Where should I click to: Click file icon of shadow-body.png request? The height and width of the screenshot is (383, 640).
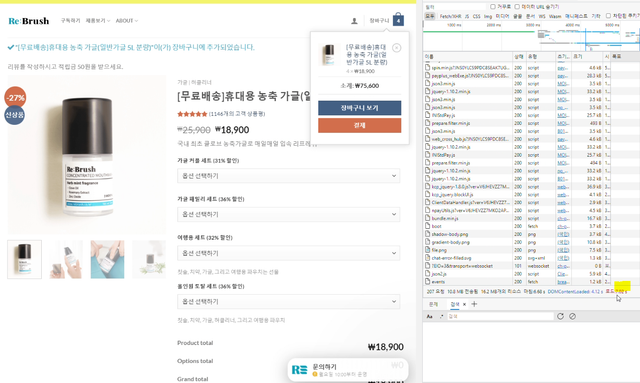428,234
